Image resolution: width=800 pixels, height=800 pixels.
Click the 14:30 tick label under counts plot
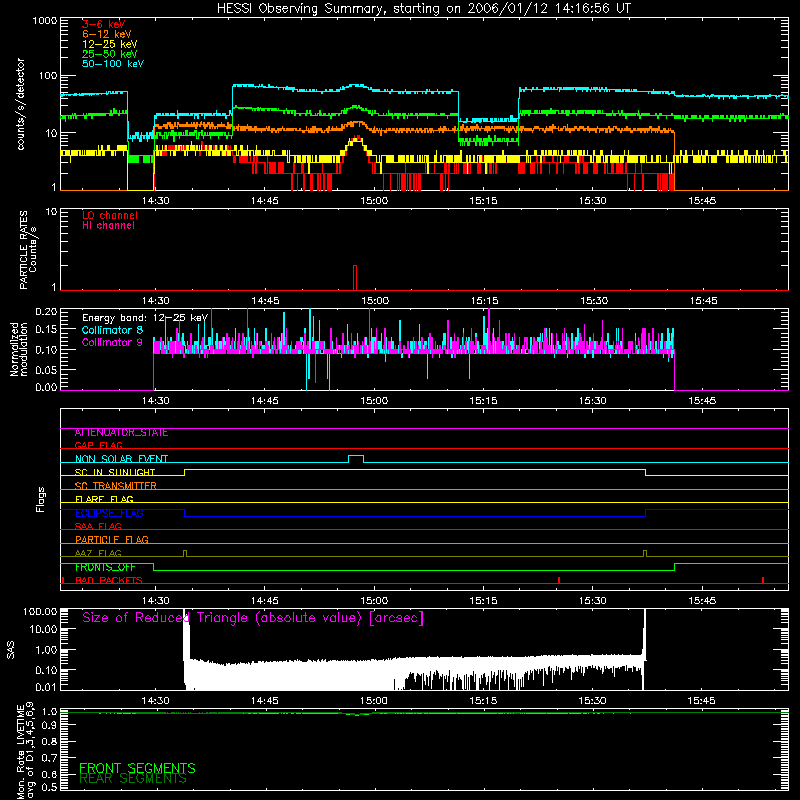(x=156, y=201)
